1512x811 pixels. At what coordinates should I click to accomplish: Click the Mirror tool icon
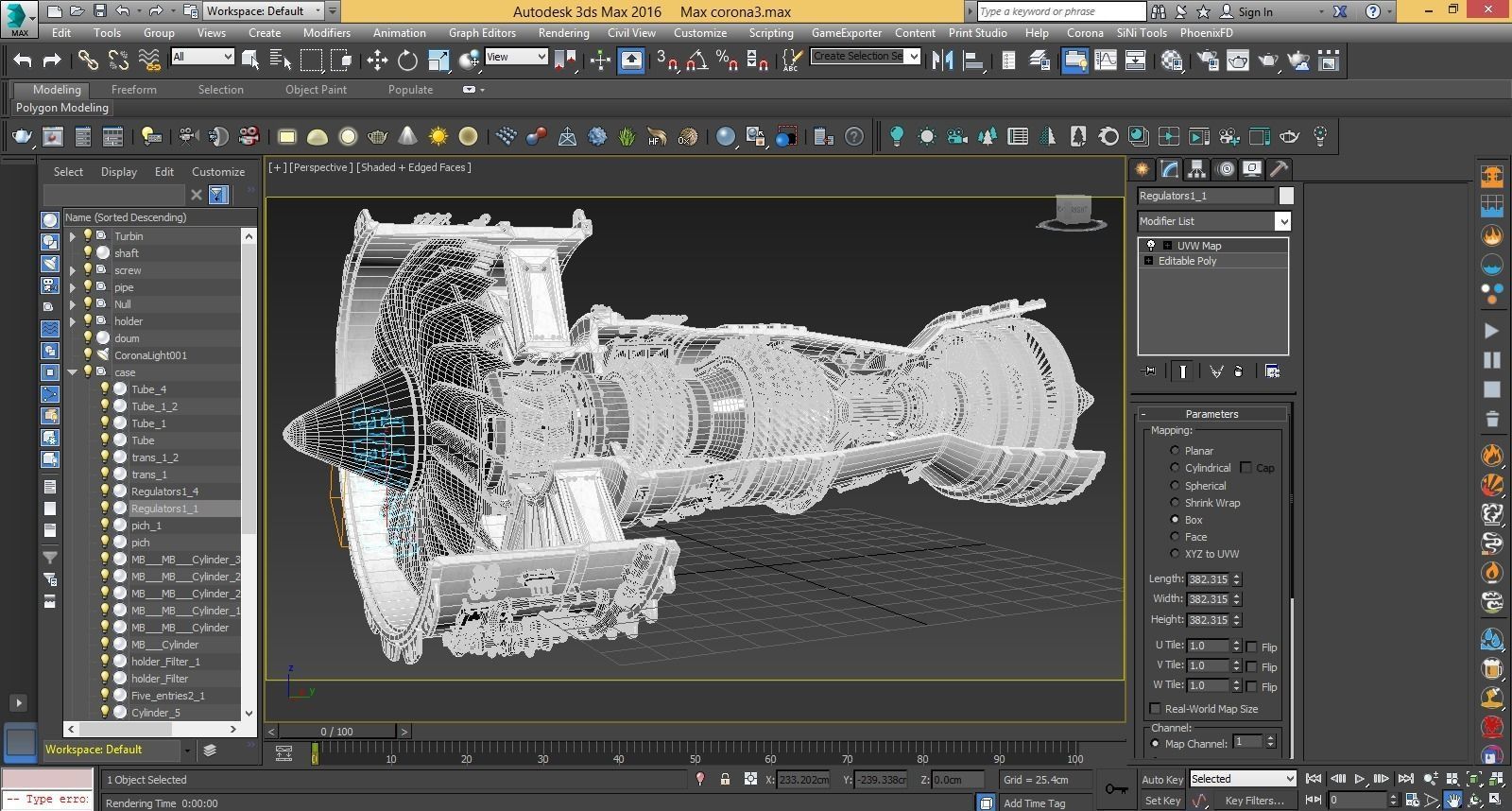[x=942, y=60]
